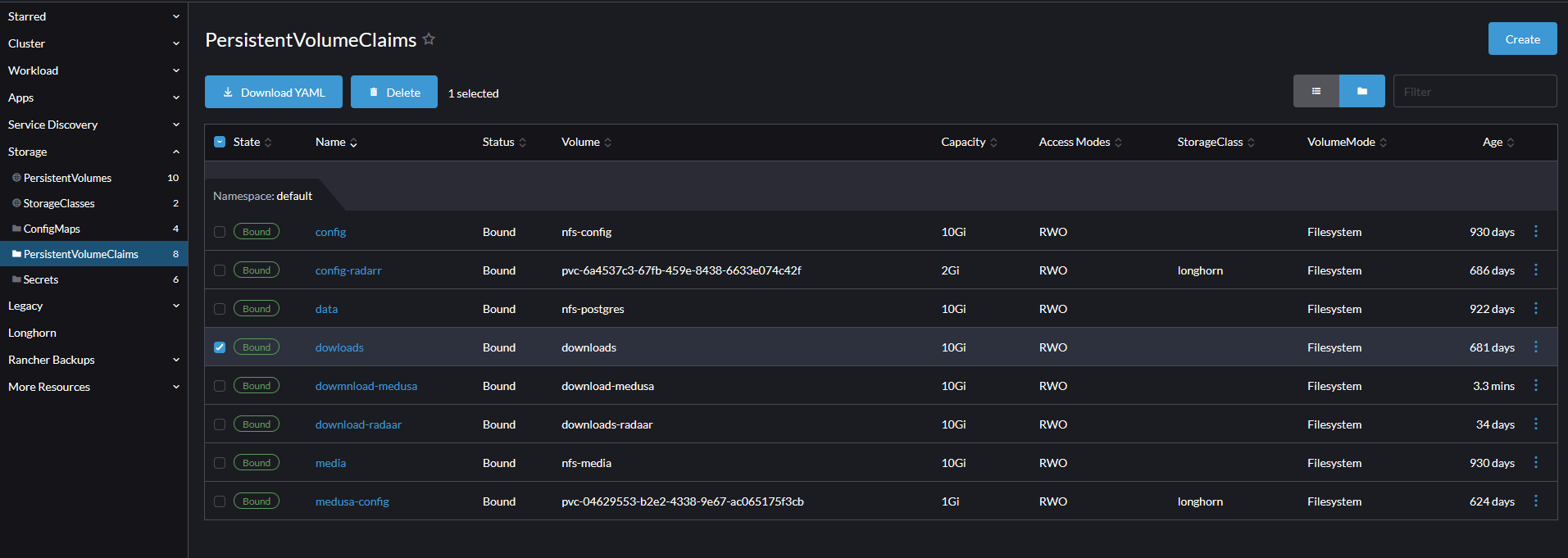
Task: Open row actions menu for media claim
Action: [1535, 463]
